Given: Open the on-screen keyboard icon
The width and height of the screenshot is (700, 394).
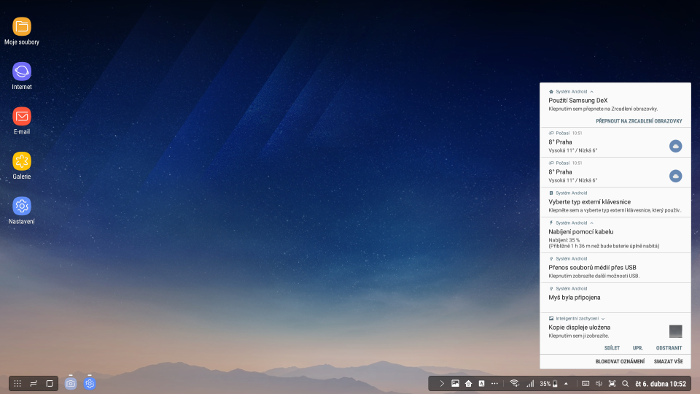Looking at the screenshot, I should [x=585, y=383].
